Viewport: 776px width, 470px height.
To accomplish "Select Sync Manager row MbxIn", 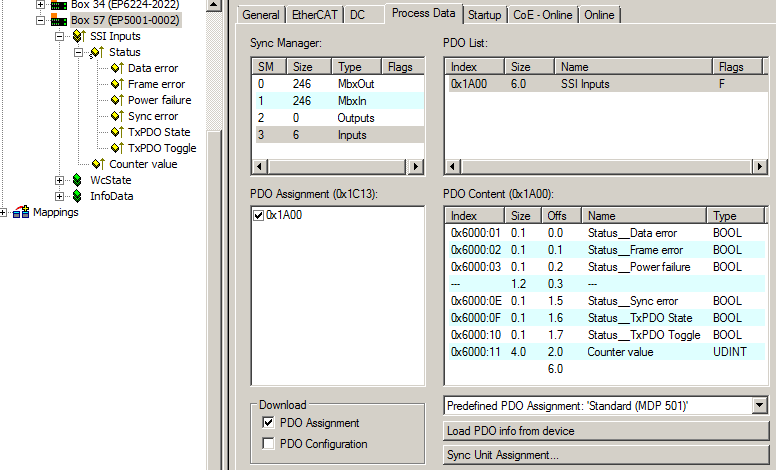I will (340, 101).
